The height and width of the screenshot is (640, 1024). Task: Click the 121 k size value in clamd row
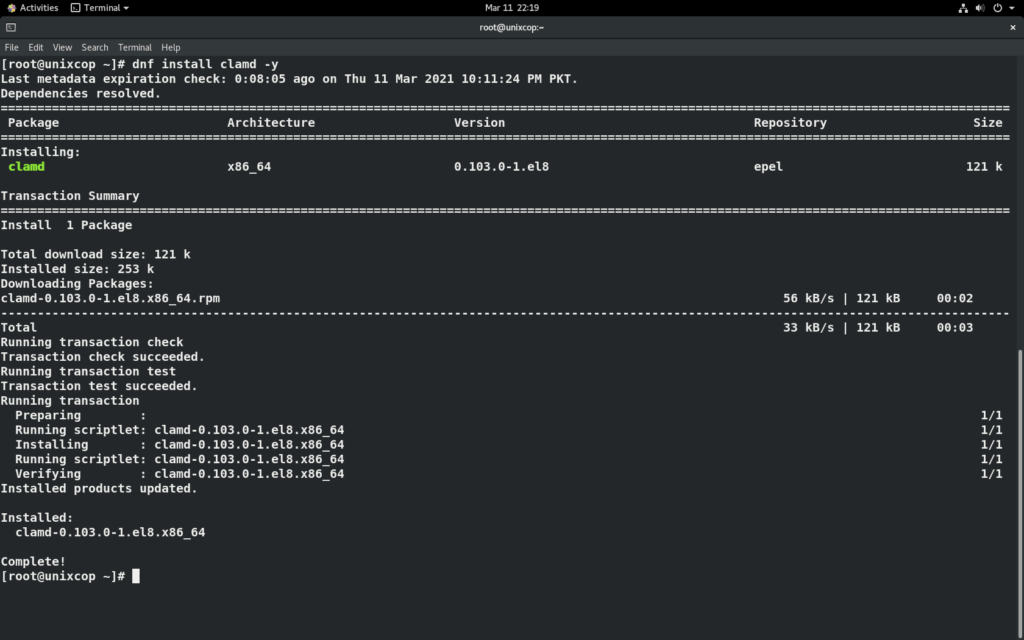(x=984, y=167)
